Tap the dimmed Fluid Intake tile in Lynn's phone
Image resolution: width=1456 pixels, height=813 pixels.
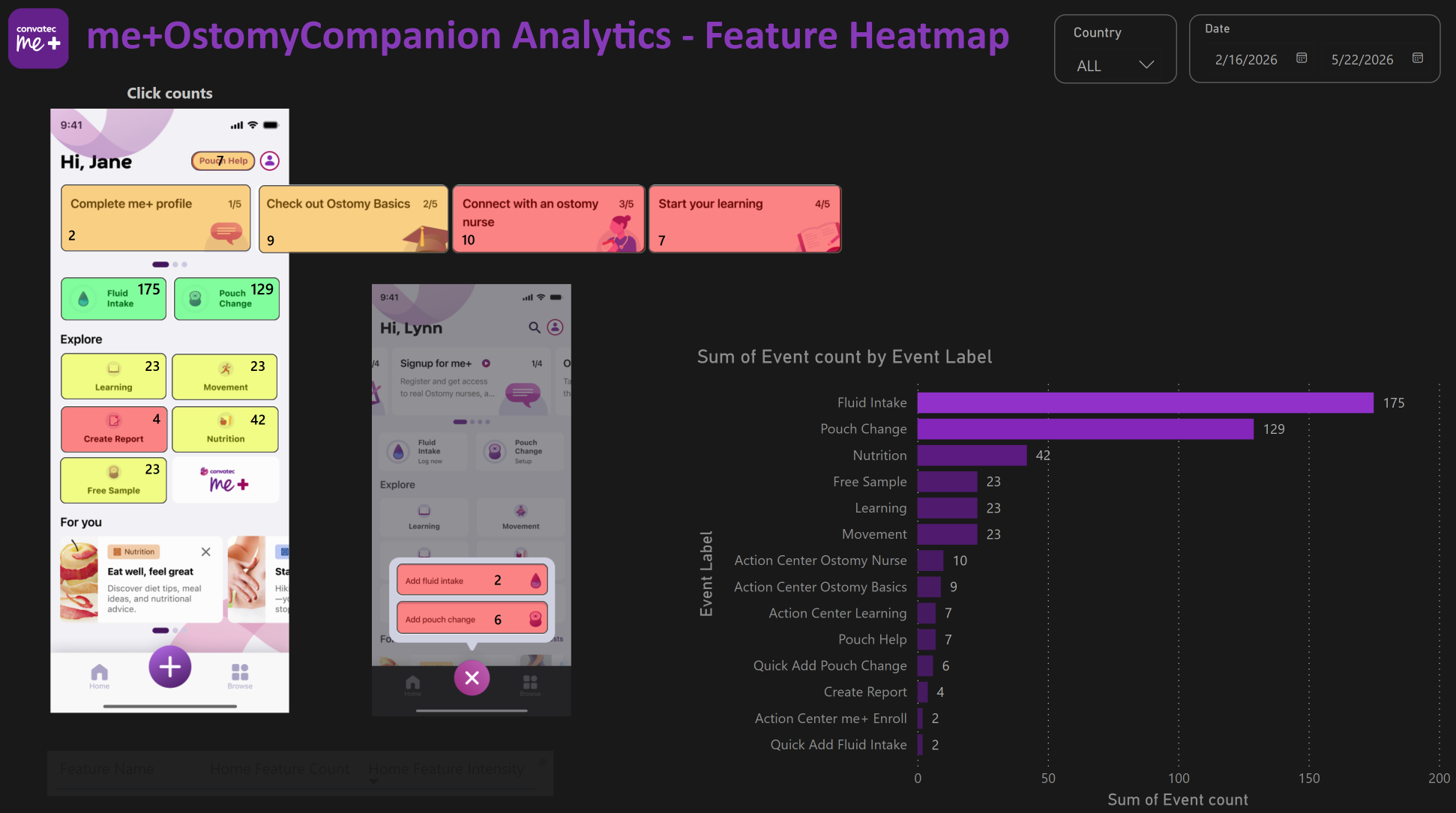click(423, 451)
